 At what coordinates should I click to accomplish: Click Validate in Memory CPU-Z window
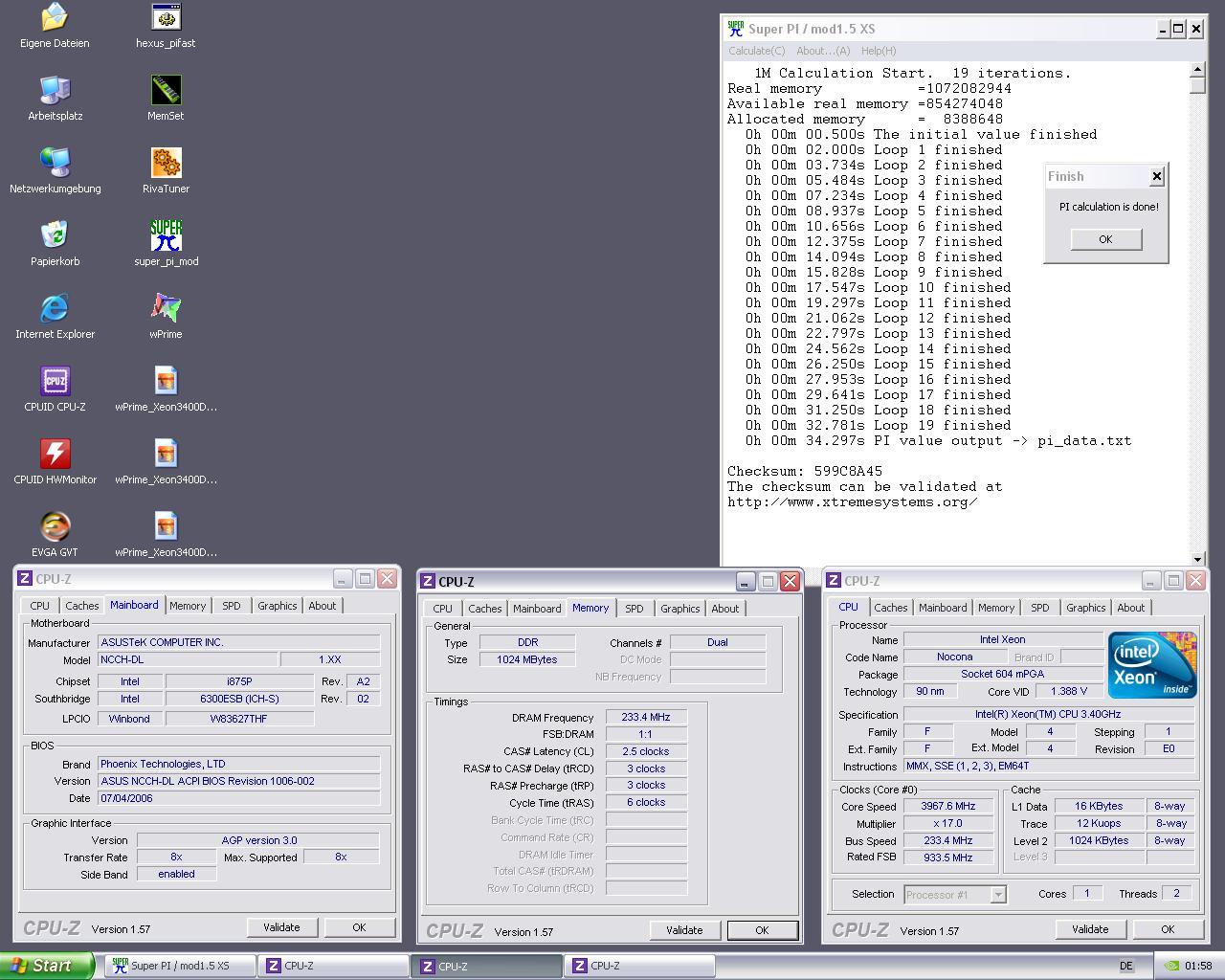tap(684, 930)
